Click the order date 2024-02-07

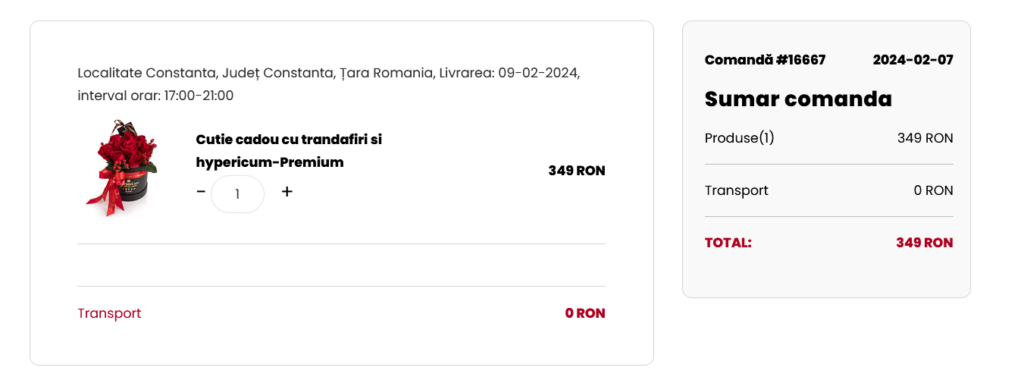913,60
